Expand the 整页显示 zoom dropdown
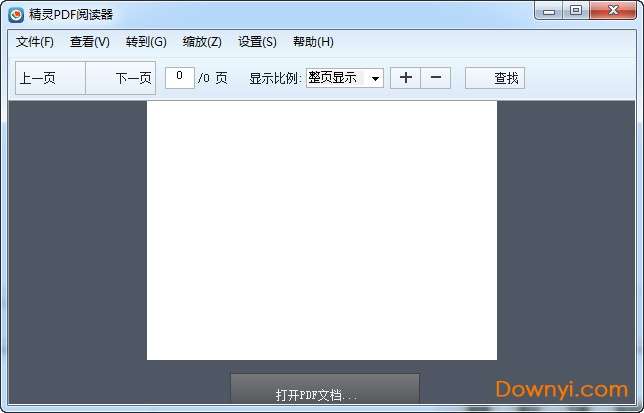This screenshot has height=413, width=644. (x=375, y=78)
